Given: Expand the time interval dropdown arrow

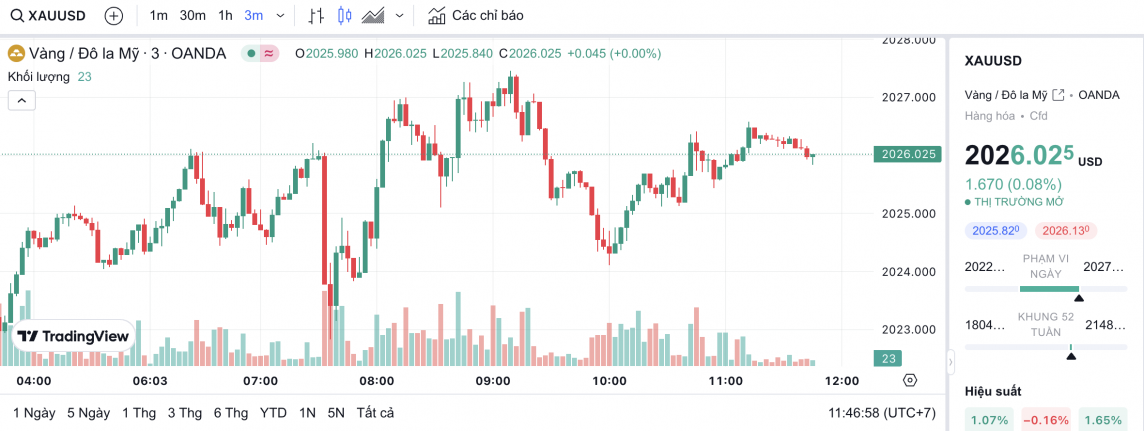Looking at the screenshot, I should coord(280,16).
